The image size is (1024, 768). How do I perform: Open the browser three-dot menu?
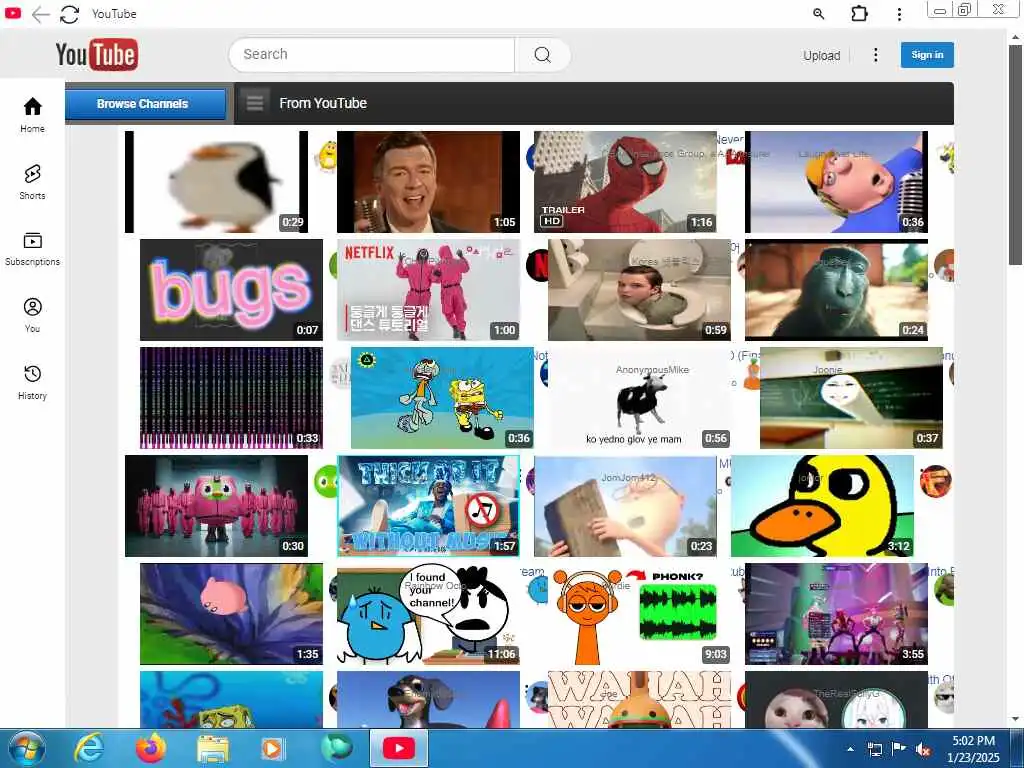click(899, 14)
